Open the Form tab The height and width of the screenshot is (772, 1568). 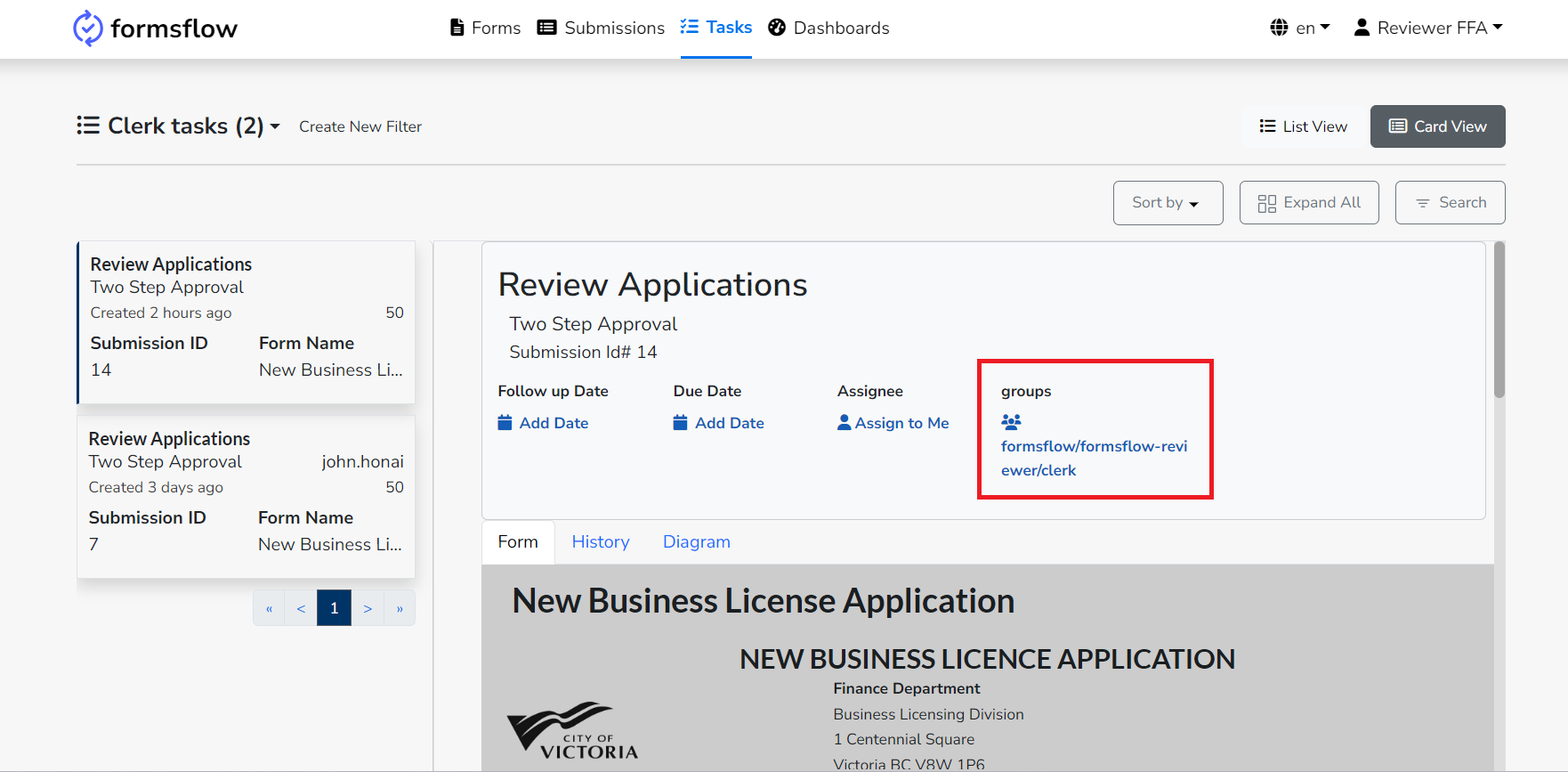[518, 542]
